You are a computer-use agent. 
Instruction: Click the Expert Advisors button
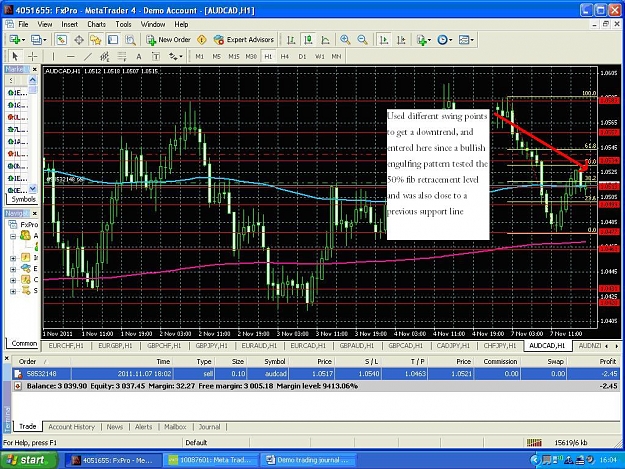pyautogui.click(x=244, y=40)
